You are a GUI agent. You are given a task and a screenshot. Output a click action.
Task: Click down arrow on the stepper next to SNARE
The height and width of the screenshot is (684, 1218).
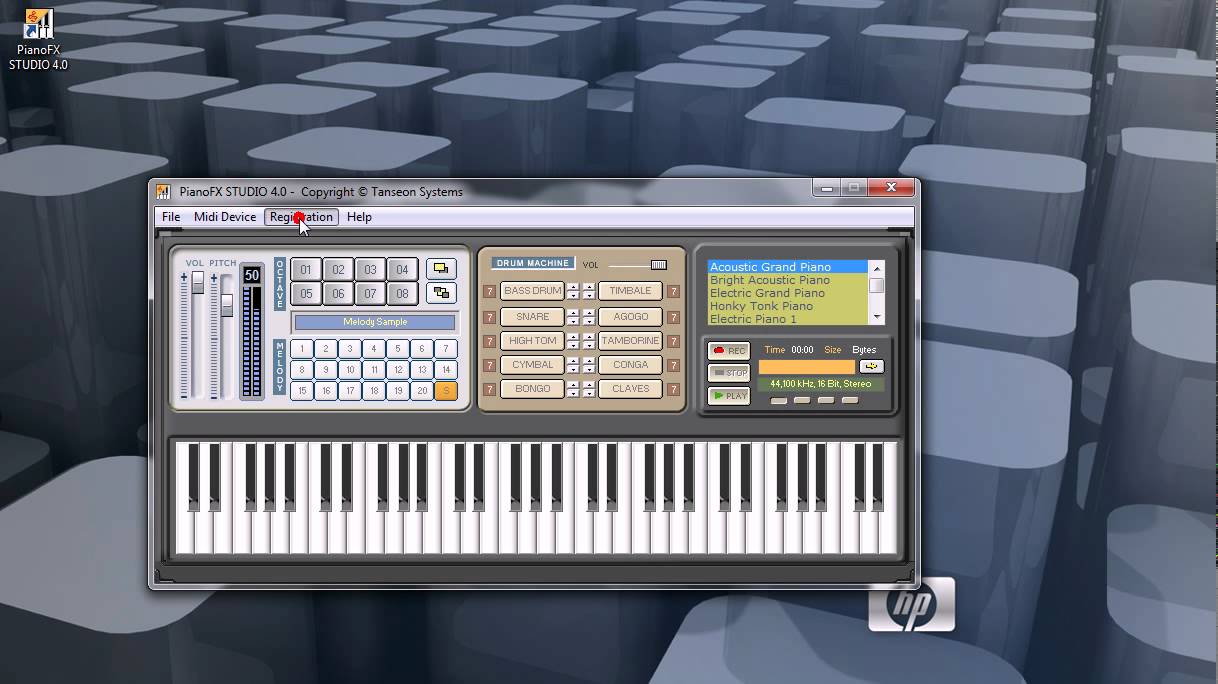[x=573, y=321]
